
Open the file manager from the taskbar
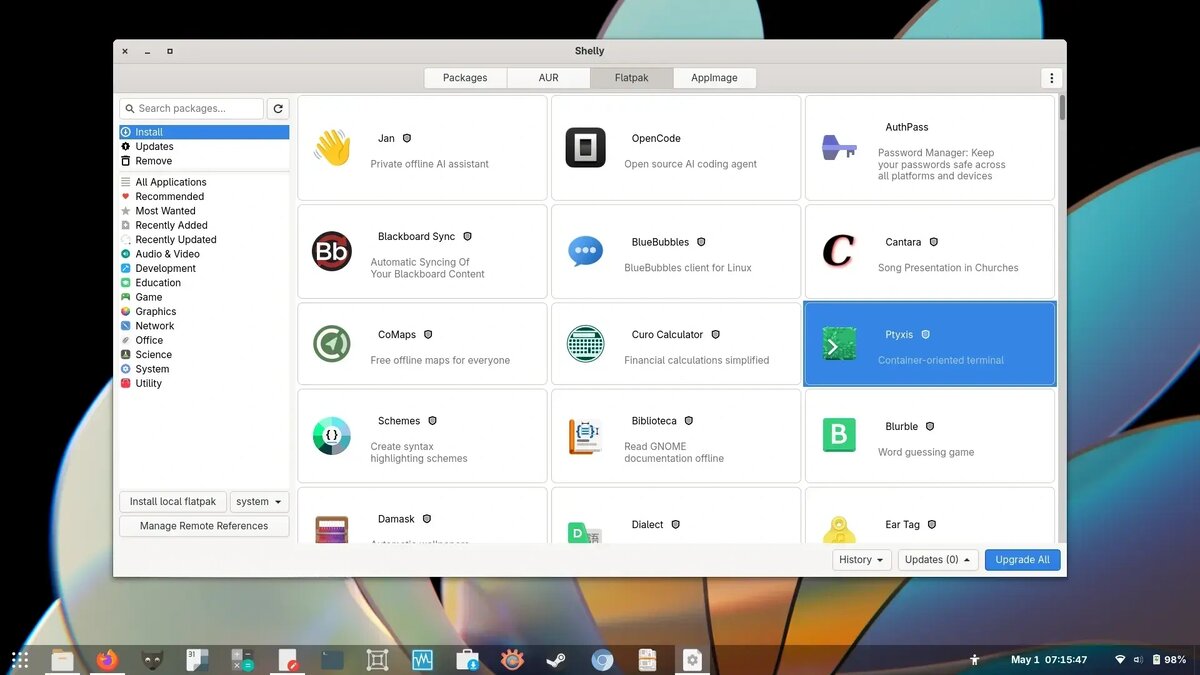(x=62, y=660)
